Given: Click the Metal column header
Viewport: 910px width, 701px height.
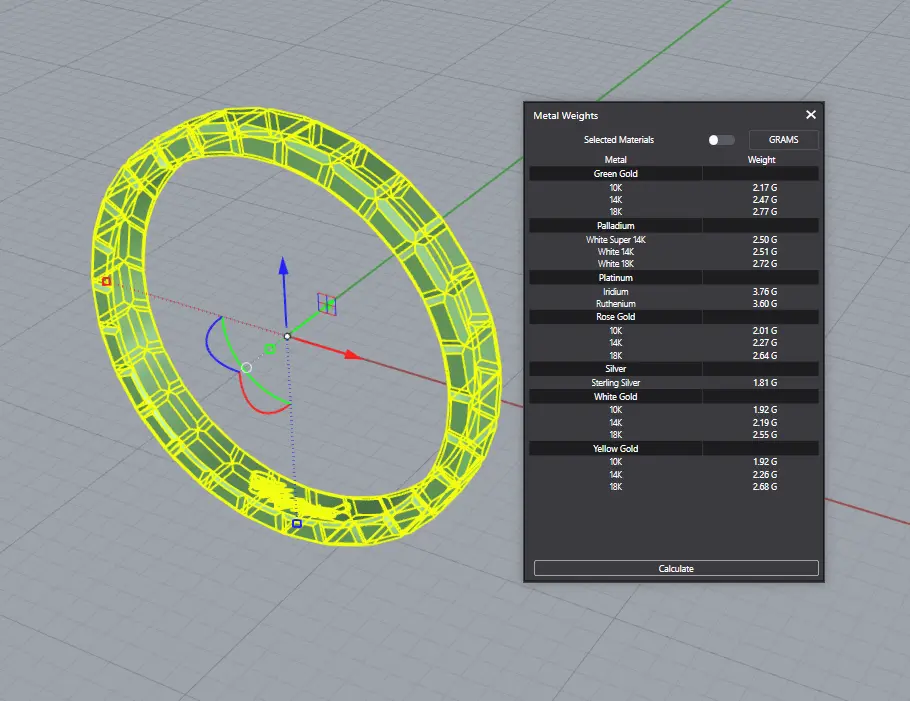Looking at the screenshot, I should (x=615, y=160).
